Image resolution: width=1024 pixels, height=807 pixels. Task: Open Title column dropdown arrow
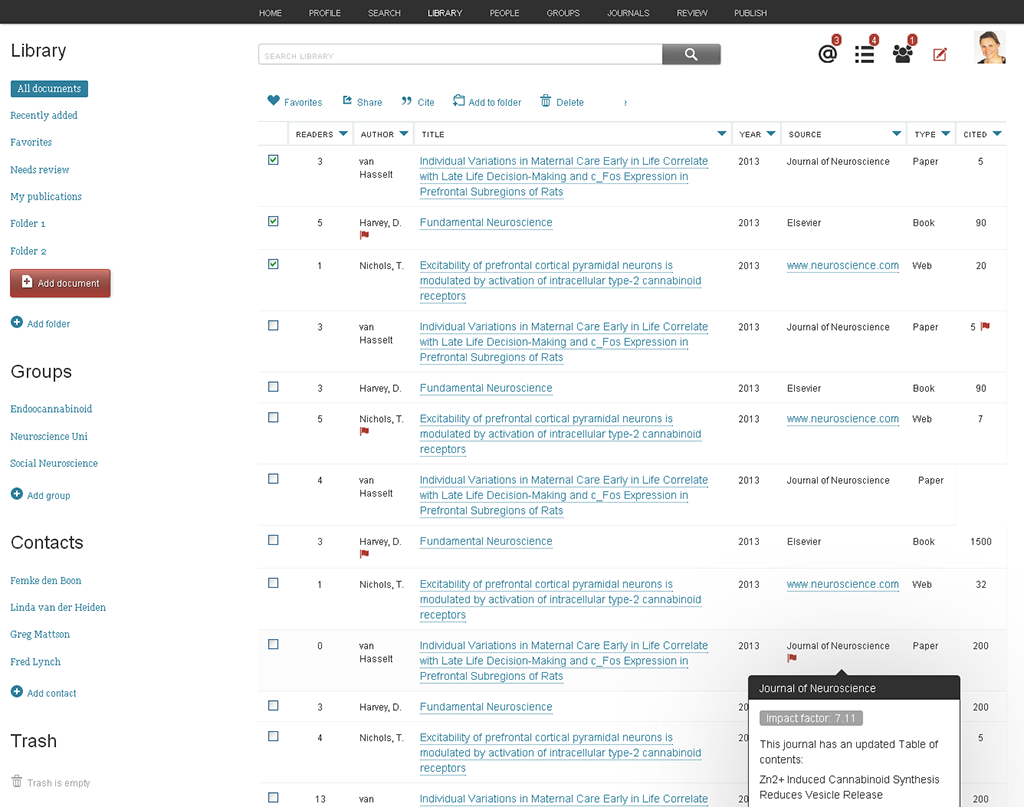pos(722,134)
